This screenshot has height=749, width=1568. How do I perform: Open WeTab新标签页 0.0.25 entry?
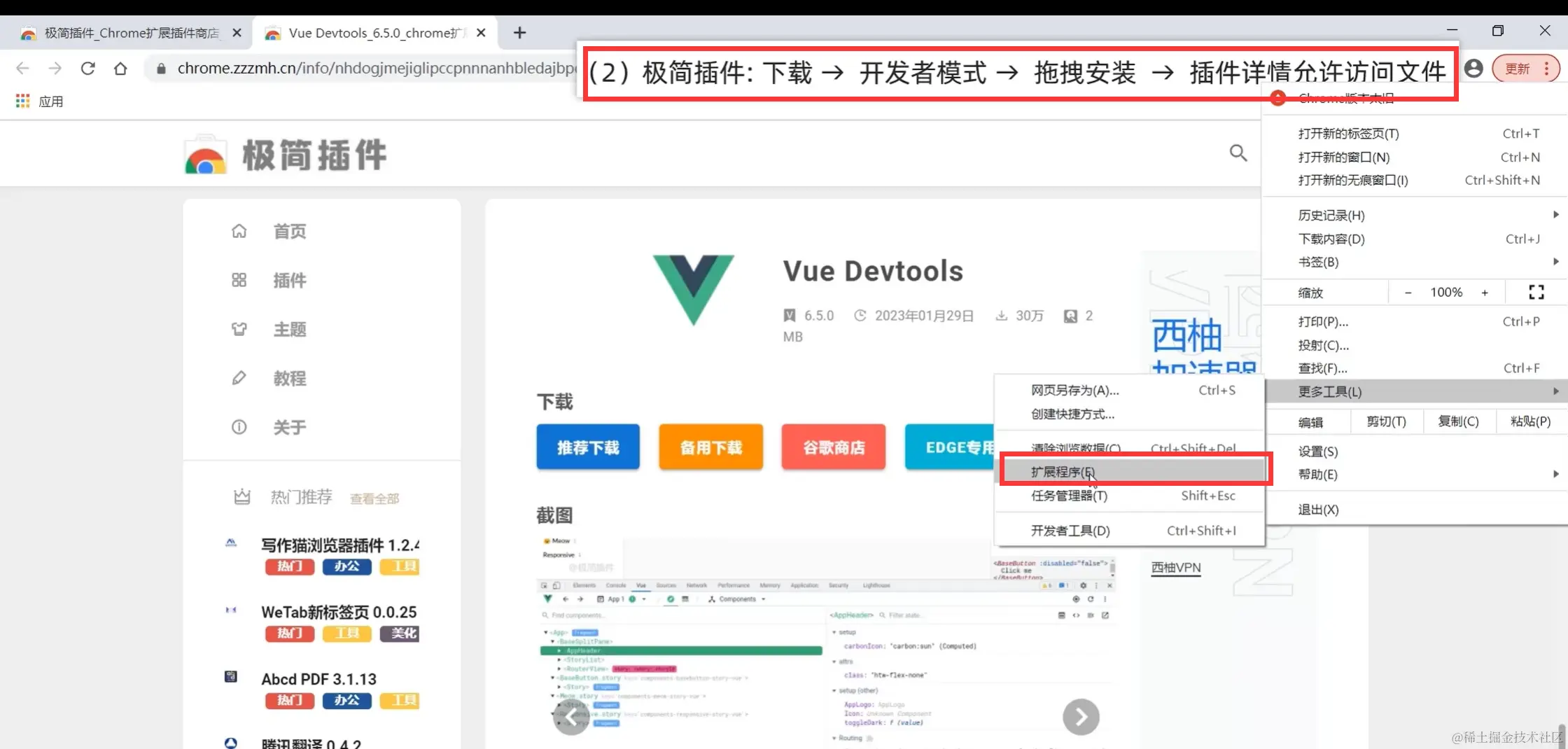pos(339,612)
